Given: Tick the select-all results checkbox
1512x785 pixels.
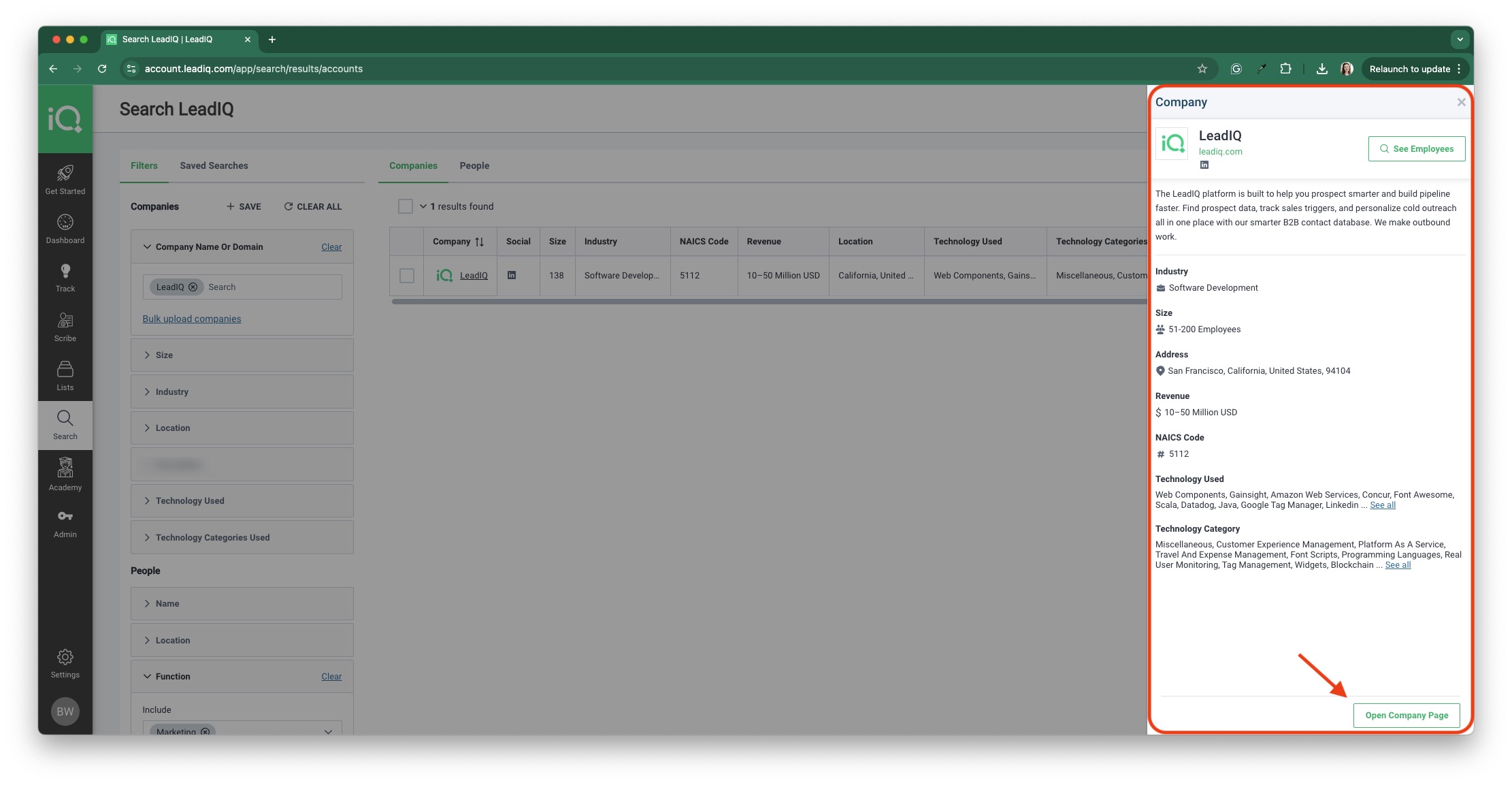Looking at the screenshot, I should tap(406, 206).
